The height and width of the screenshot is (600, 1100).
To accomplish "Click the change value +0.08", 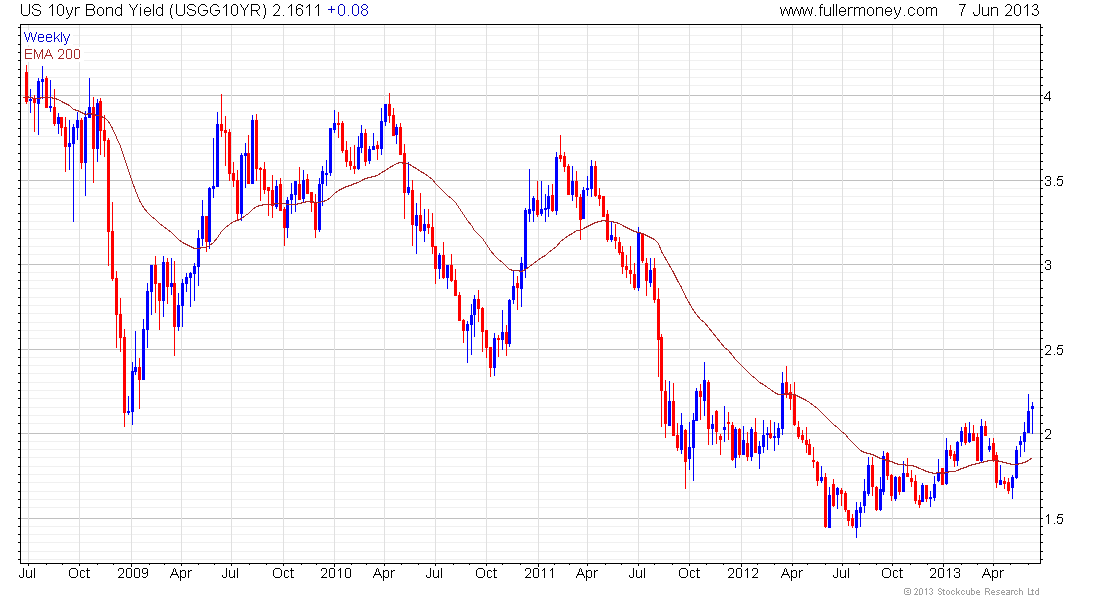I will click(x=348, y=11).
